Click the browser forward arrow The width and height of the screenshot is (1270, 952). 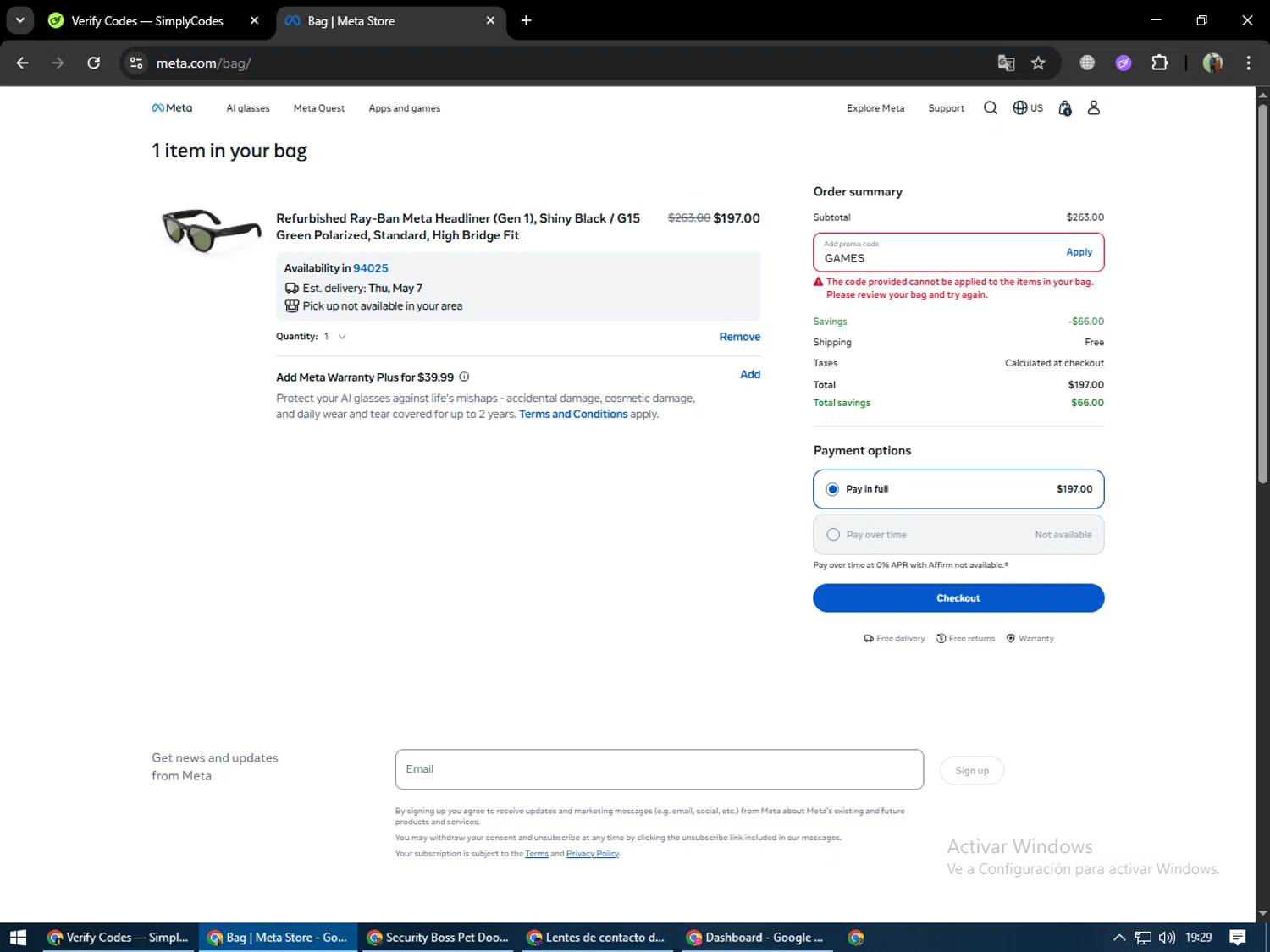[x=58, y=63]
